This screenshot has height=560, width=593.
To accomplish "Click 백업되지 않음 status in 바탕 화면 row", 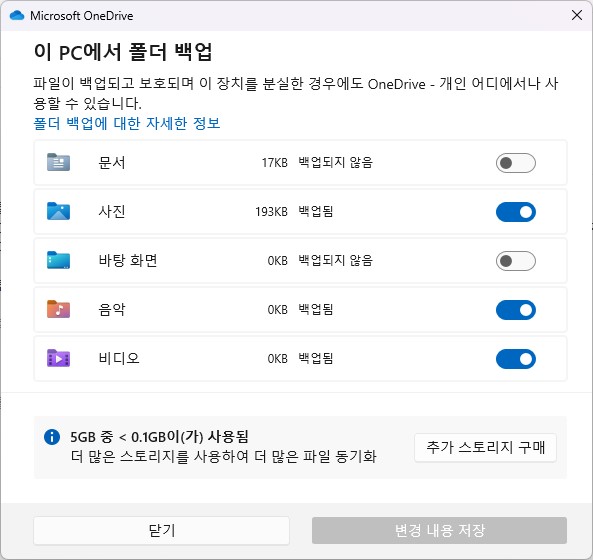I will click(335, 261).
